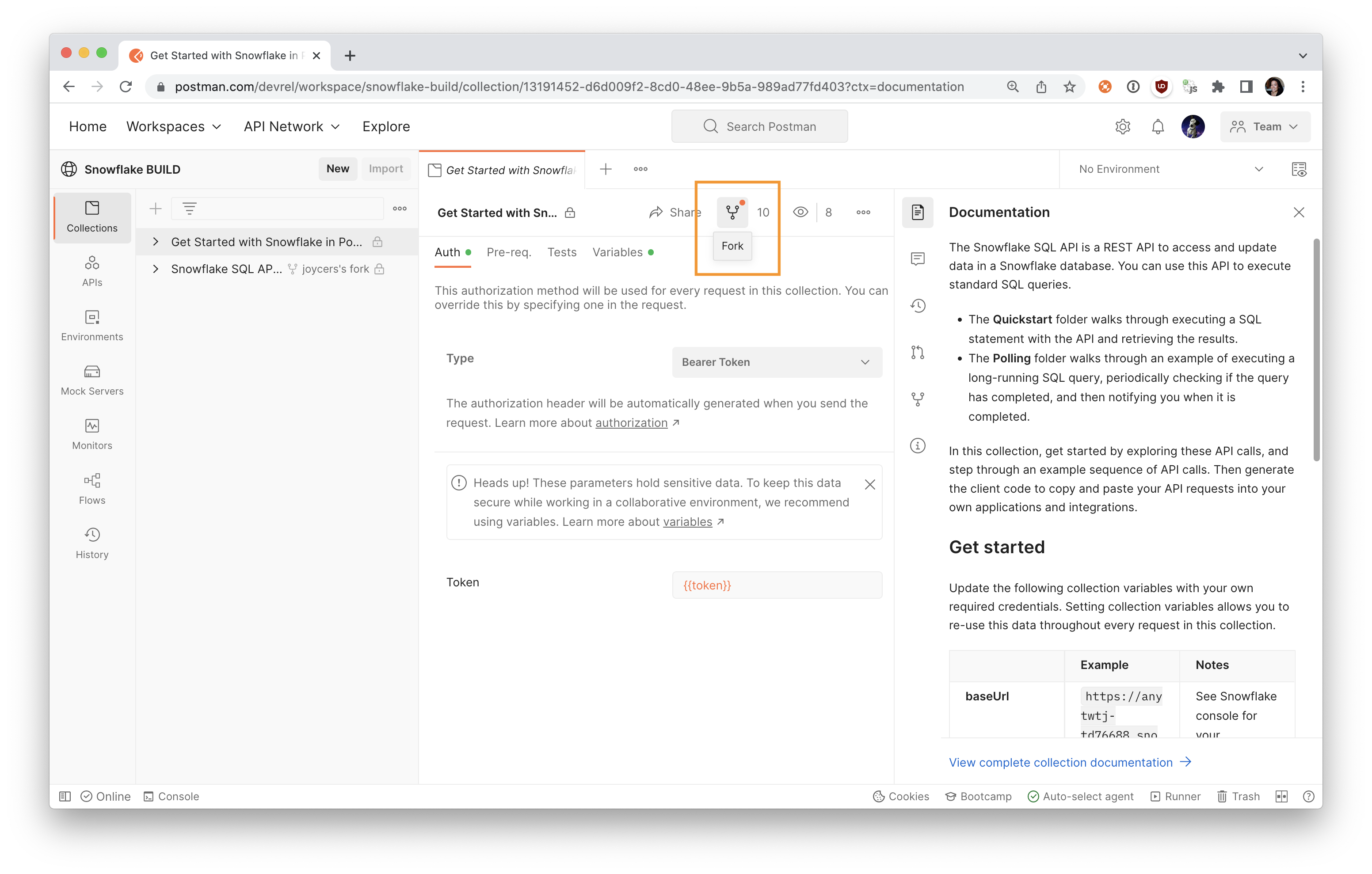Viewport: 1372px width, 874px height.
Task: Open the Flows sidebar section
Action: [x=92, y=489]
